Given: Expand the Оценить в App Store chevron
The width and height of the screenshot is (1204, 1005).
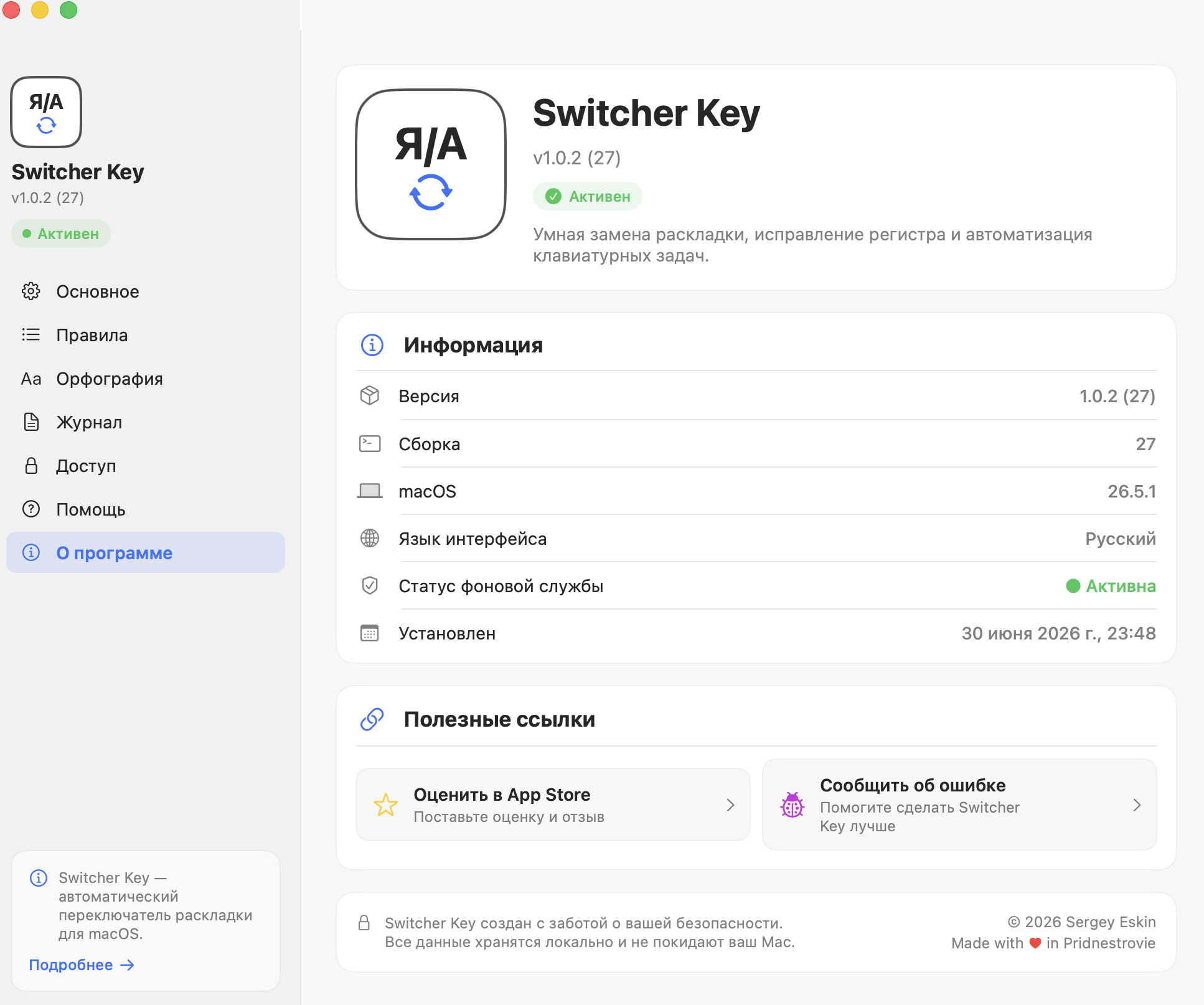Looking at the screenshot, I should pos(731,805).
